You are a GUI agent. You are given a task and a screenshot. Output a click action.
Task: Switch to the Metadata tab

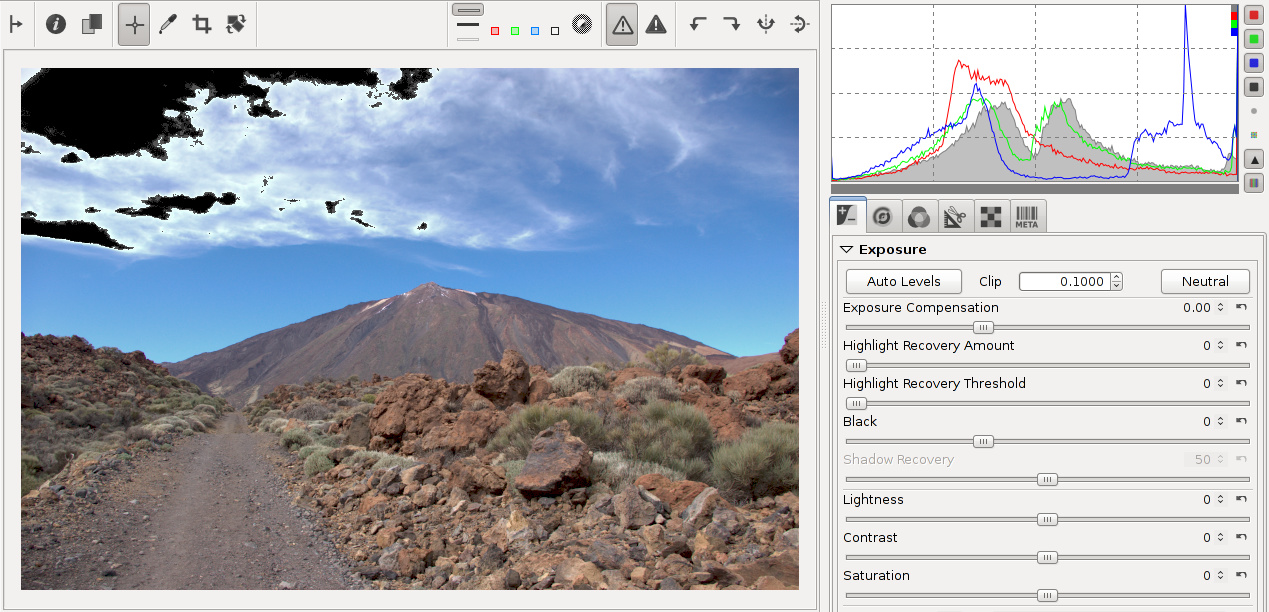(x=1026, y=216)
